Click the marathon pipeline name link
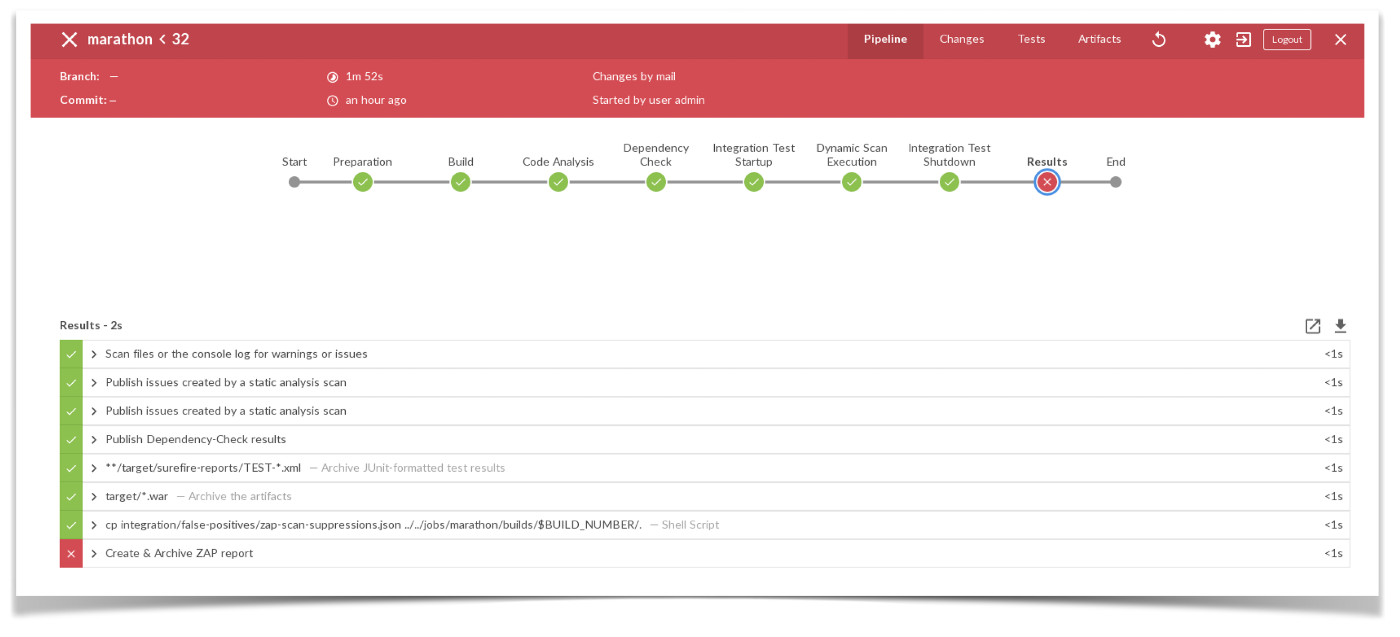1400x637 pixels. coord(119,40)
